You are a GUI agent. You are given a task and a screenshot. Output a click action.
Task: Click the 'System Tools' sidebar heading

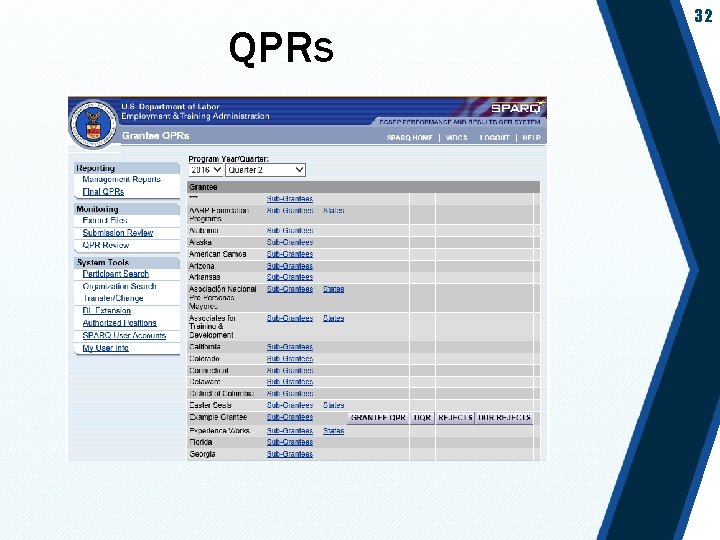[x=103, y=263]
